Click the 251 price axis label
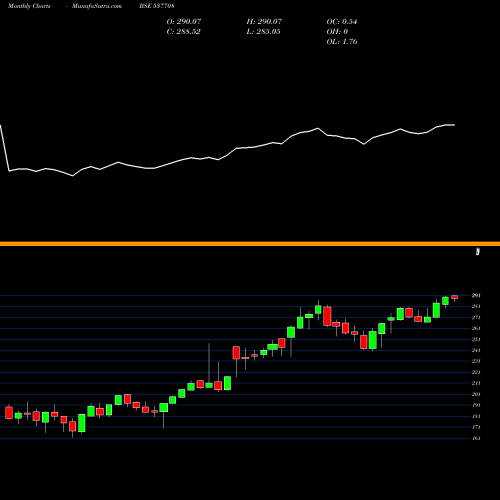The height and width of the screenshot is (500, 500). click(x=476, y=339)
